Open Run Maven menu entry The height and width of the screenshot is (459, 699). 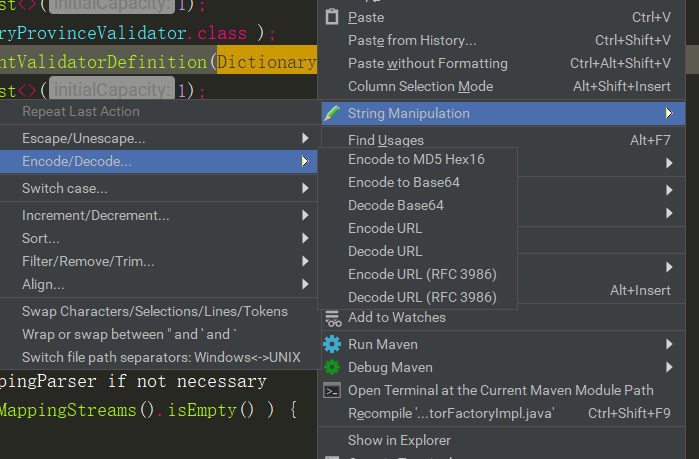click(503, 344)
